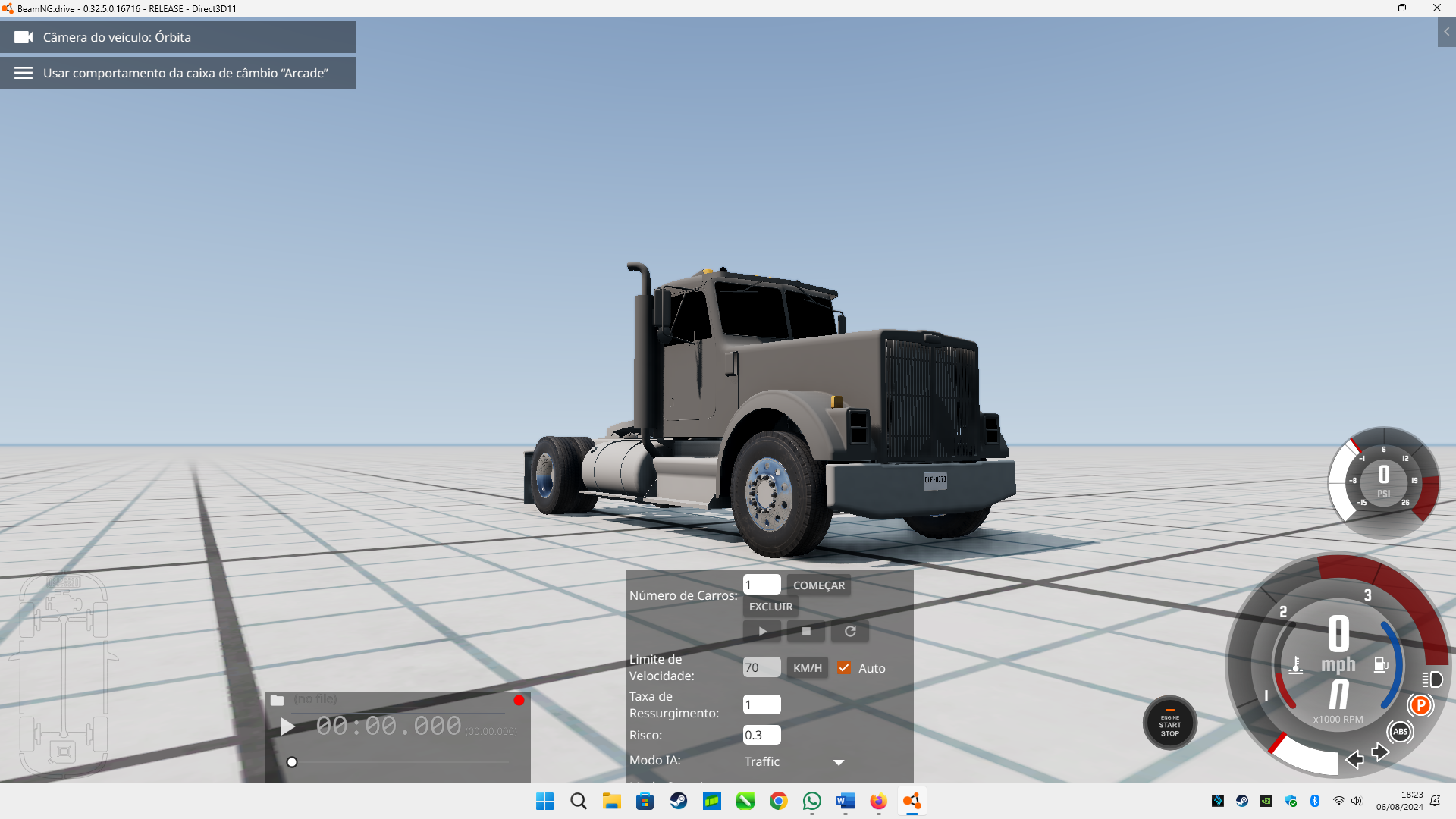Click the traffic panel stop icon
Image resolution: width=1456 pixels, height=819 pixels.
pyautogui.click(x=806, y=631)
